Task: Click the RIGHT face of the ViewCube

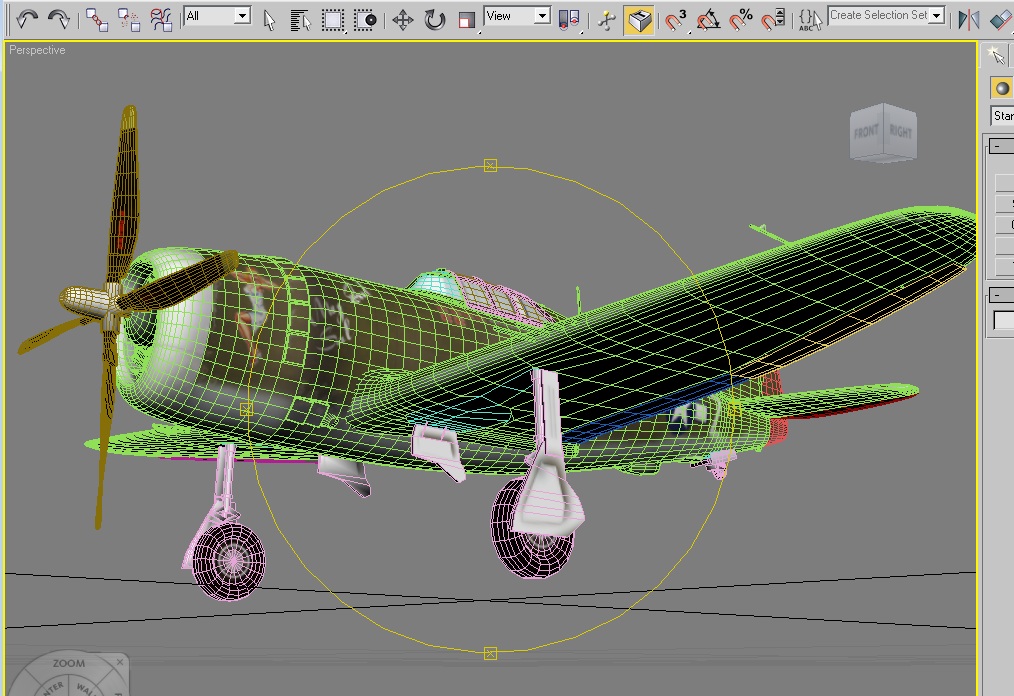Action: pyautogui.click(x=900, y=132)
